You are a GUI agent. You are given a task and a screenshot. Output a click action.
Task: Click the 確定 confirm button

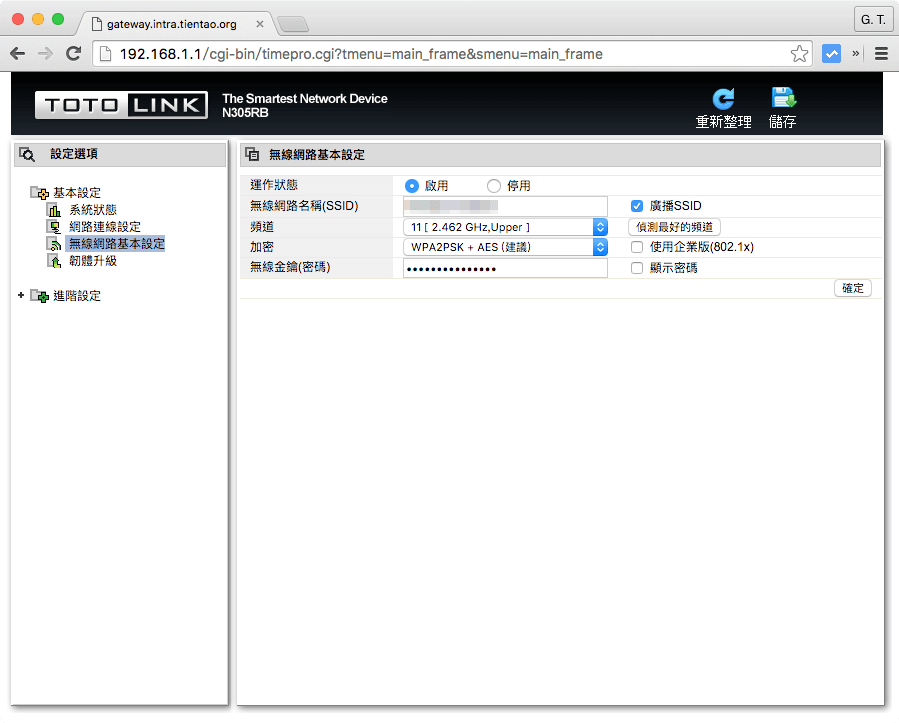[853, 288]
